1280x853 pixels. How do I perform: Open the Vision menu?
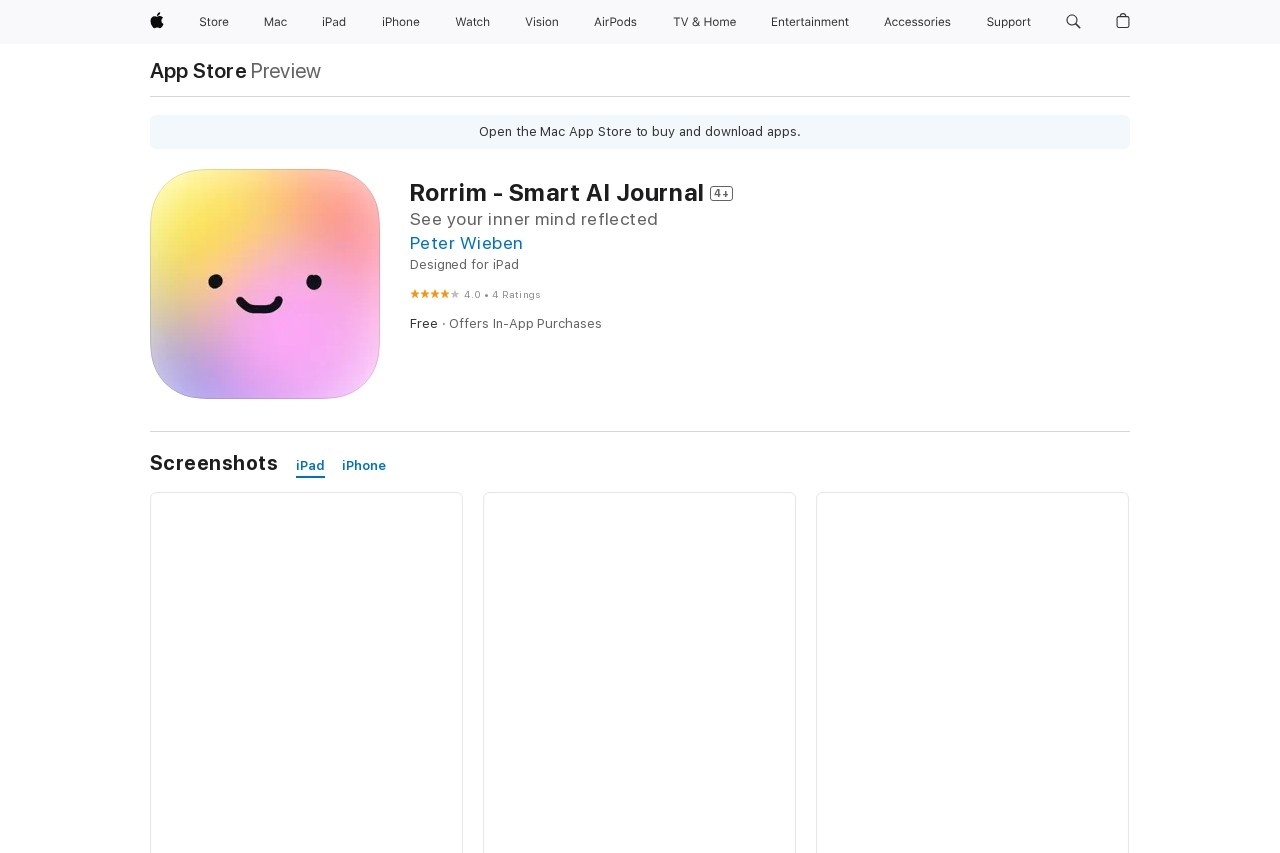coord(542,22)
